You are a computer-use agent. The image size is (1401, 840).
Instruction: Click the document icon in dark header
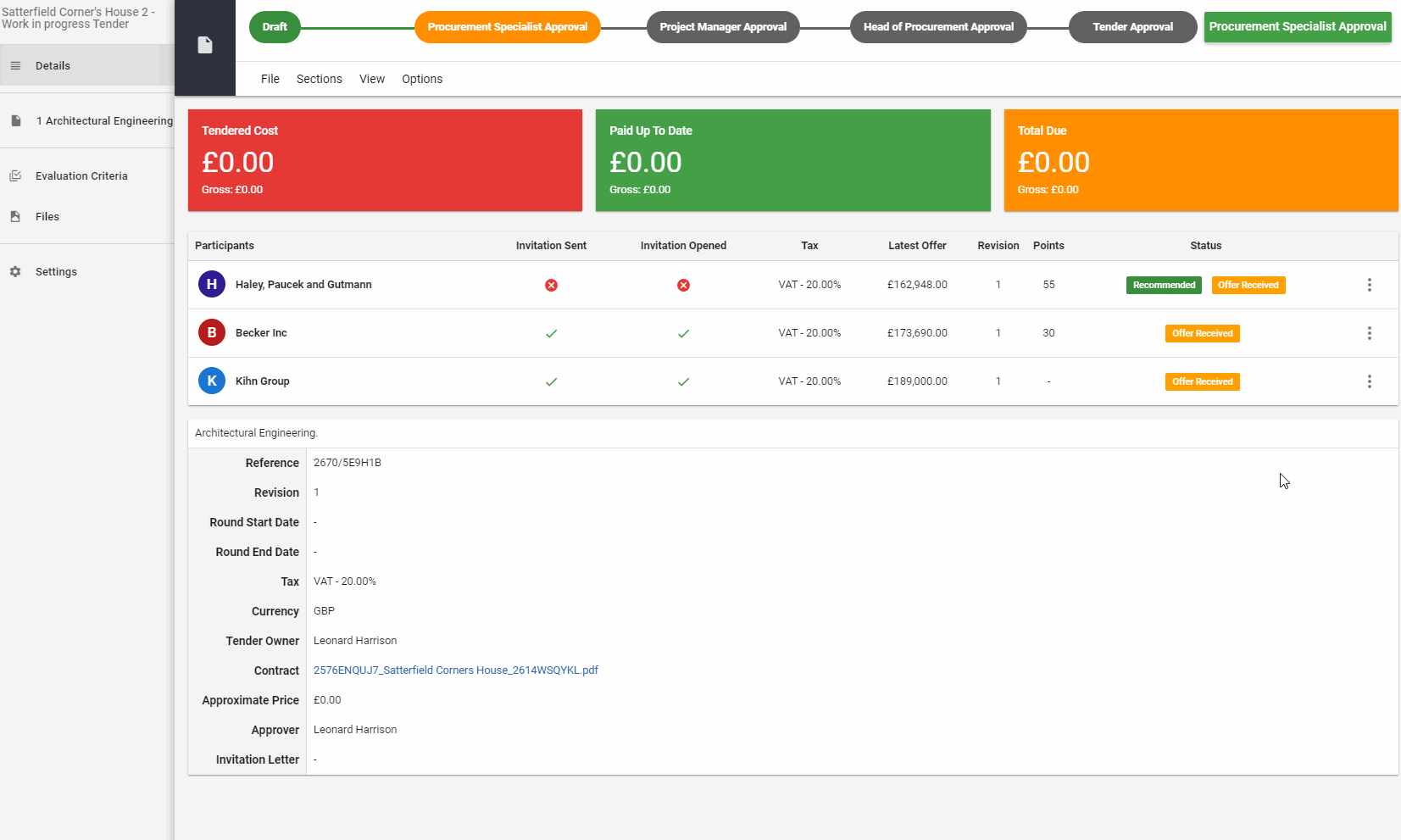pyautogui.click(x=205, y=45)
